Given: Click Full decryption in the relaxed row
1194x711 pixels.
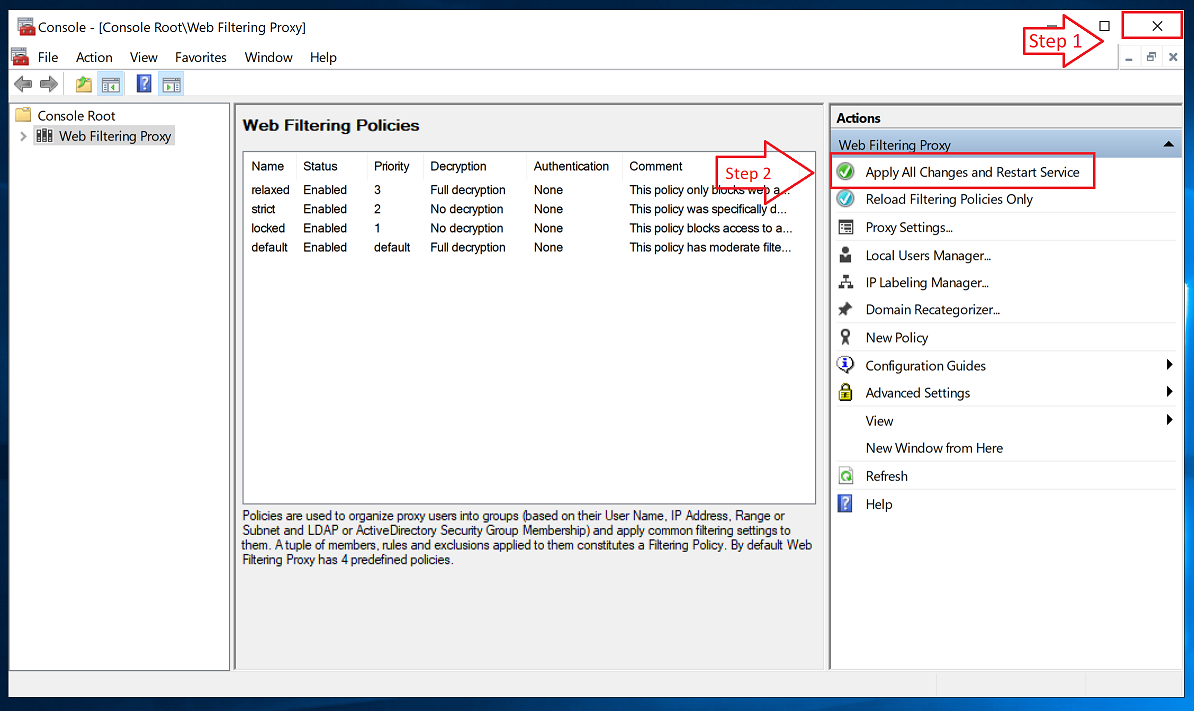Looking at the screenshot, I should click(x=468, y=190).
